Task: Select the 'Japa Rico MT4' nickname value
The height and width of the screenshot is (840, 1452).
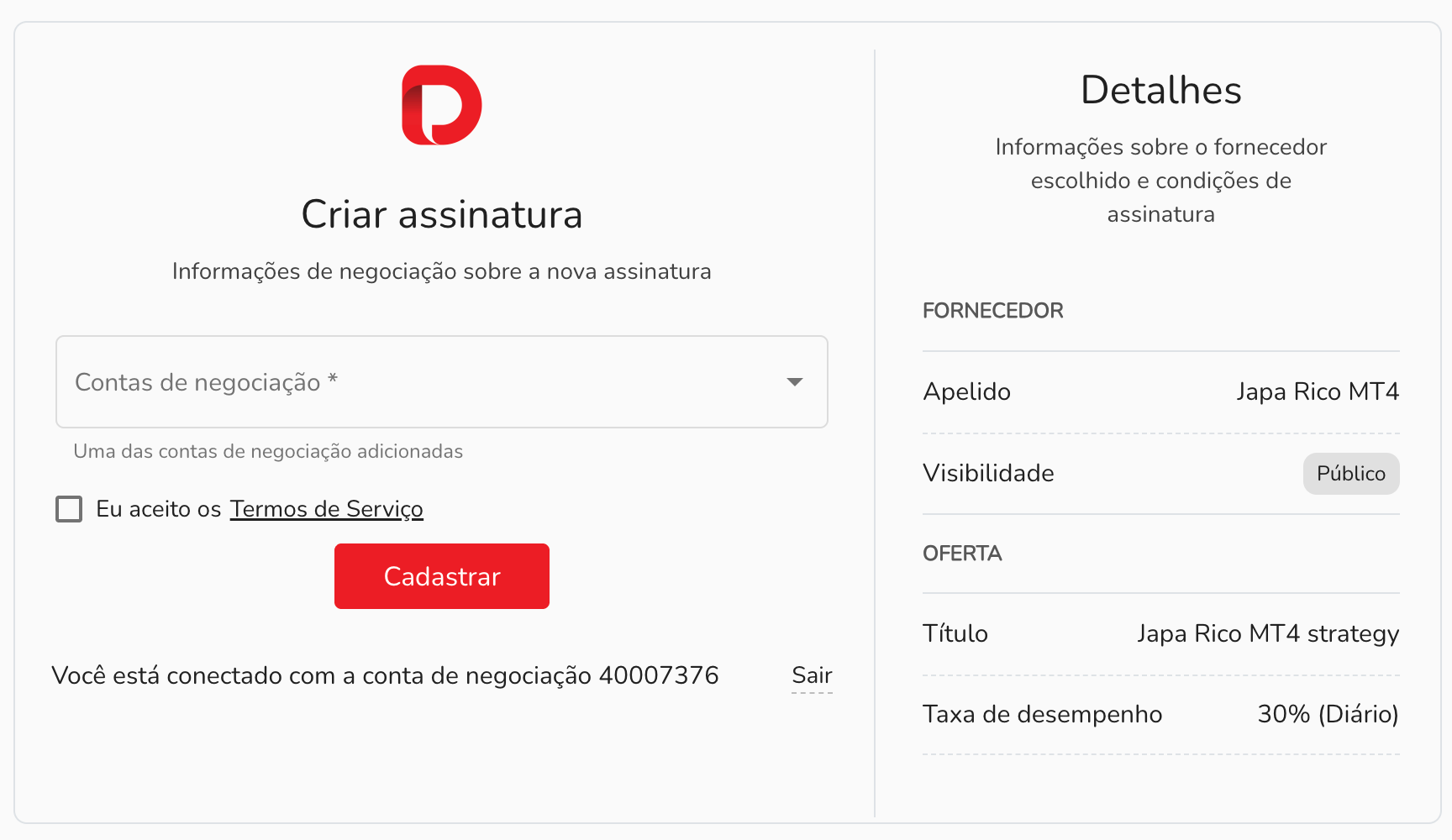Action: pos(1317,391)
